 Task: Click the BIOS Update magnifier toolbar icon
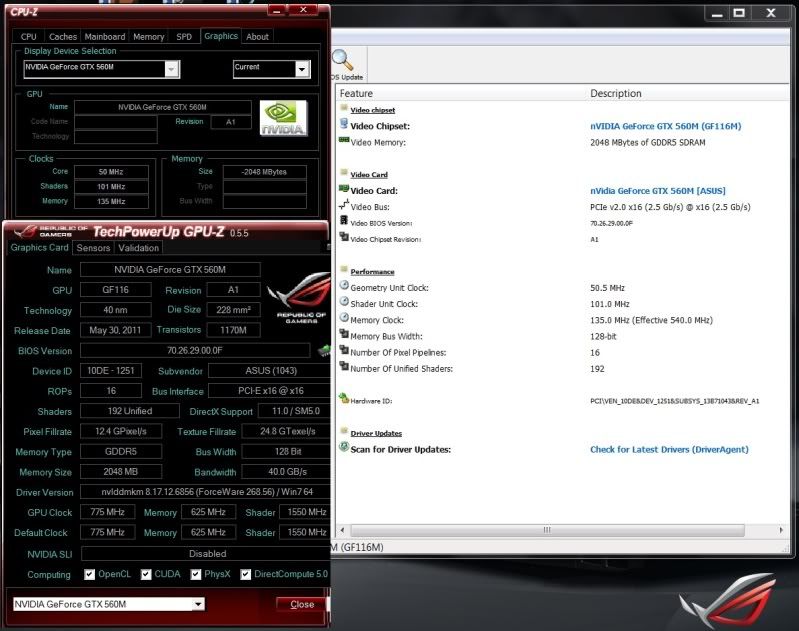[343, 61]
